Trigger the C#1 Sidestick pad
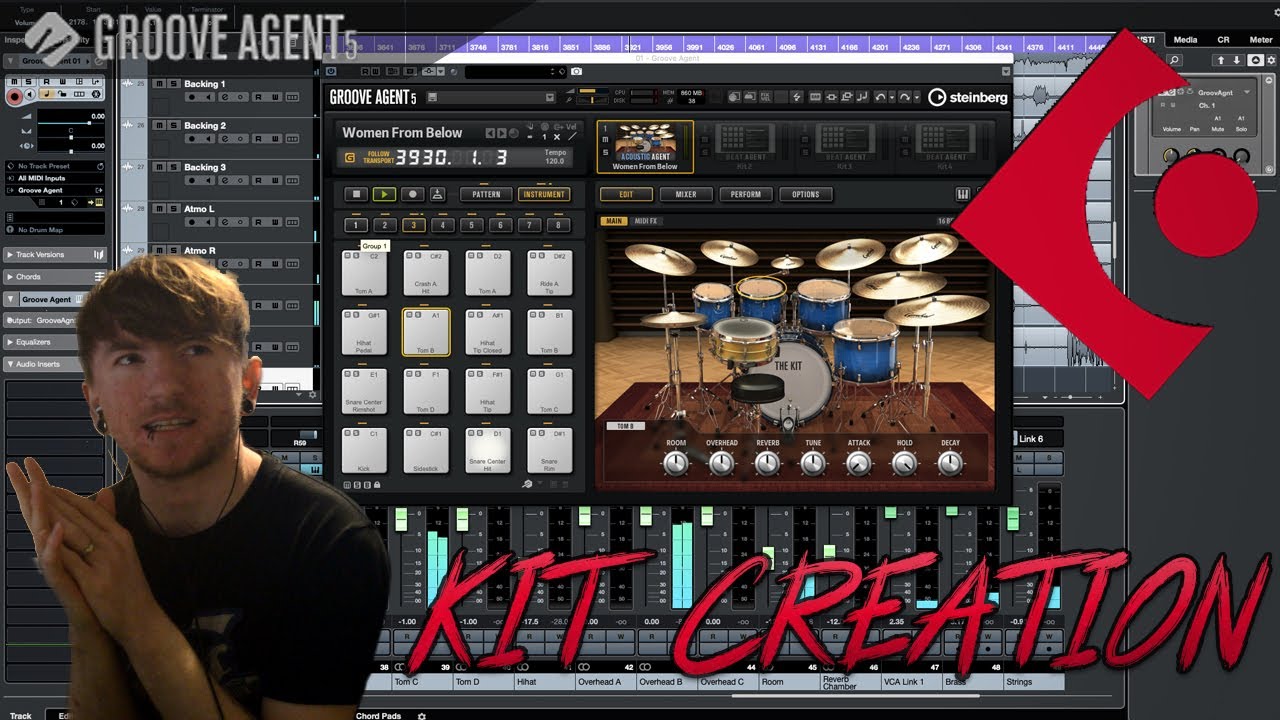The image size is (1280, 720). pos(426,450)
